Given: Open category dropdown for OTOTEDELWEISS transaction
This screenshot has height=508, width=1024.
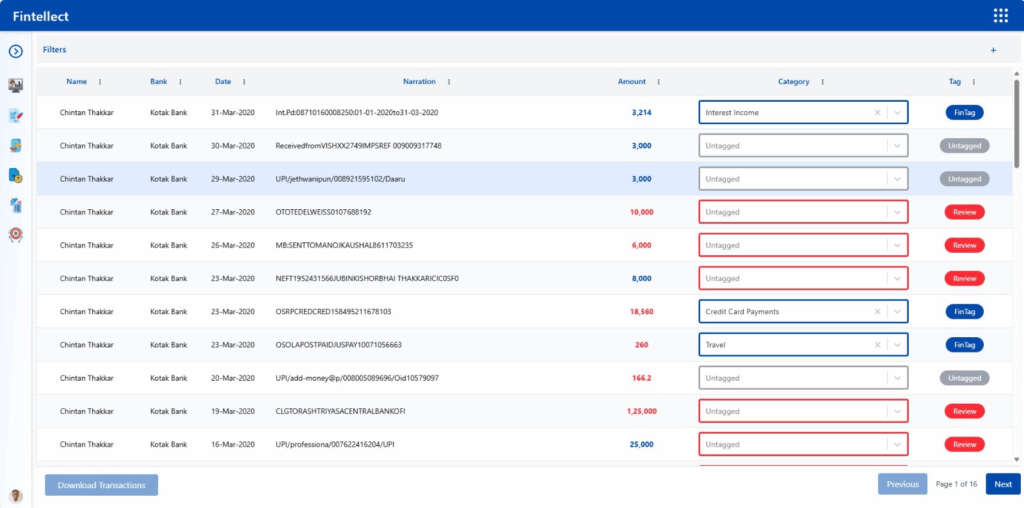Looking at the screenshot, I should [897, 212].
